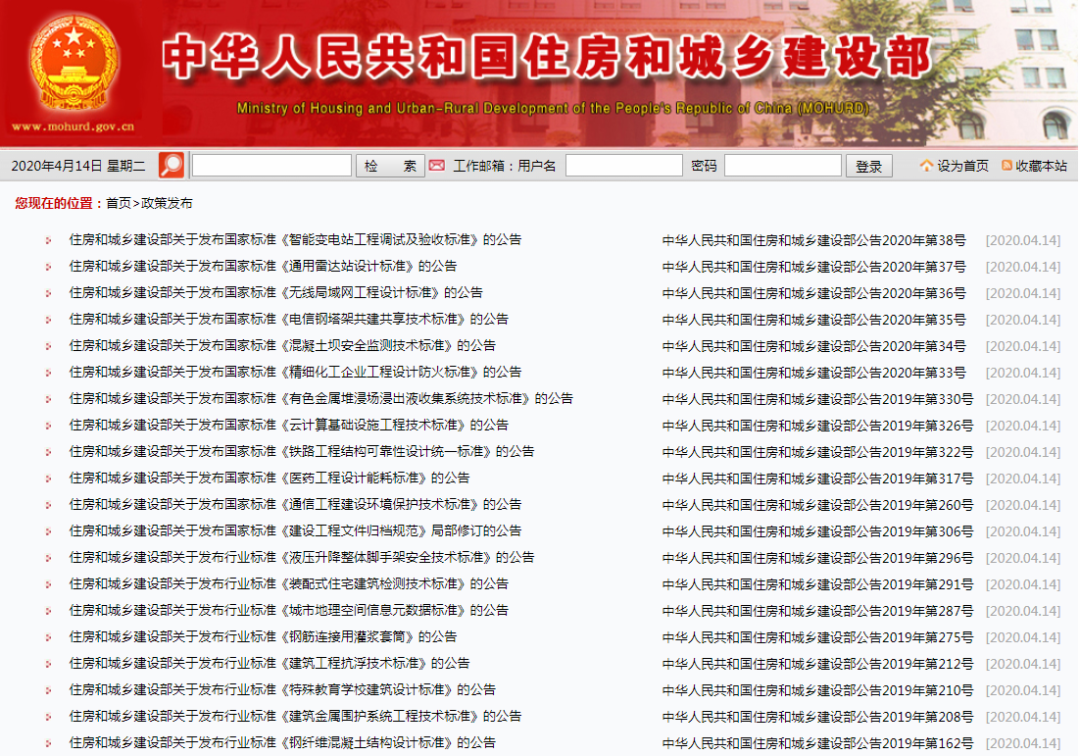Focus the search keyword input field
The width and height of the screenshot is (1080, 756).
(x=271, y=166)
